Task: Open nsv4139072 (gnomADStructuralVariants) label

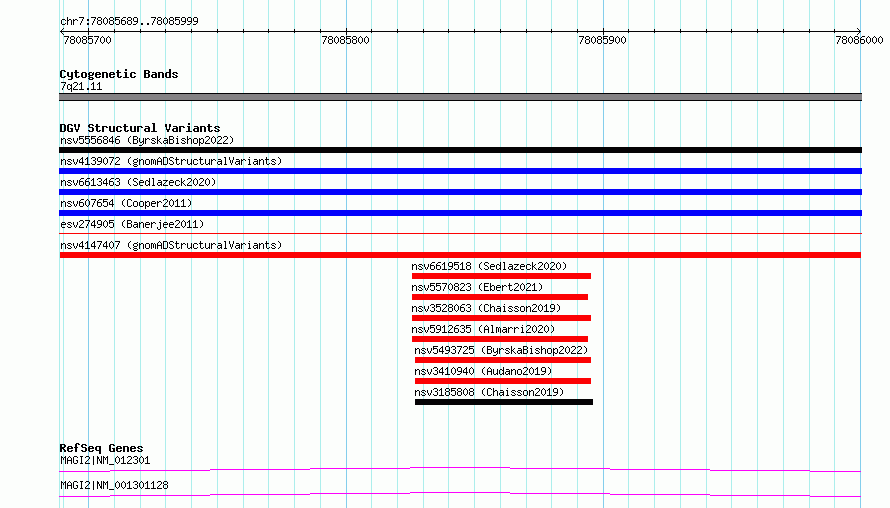Action: point(171,161)
